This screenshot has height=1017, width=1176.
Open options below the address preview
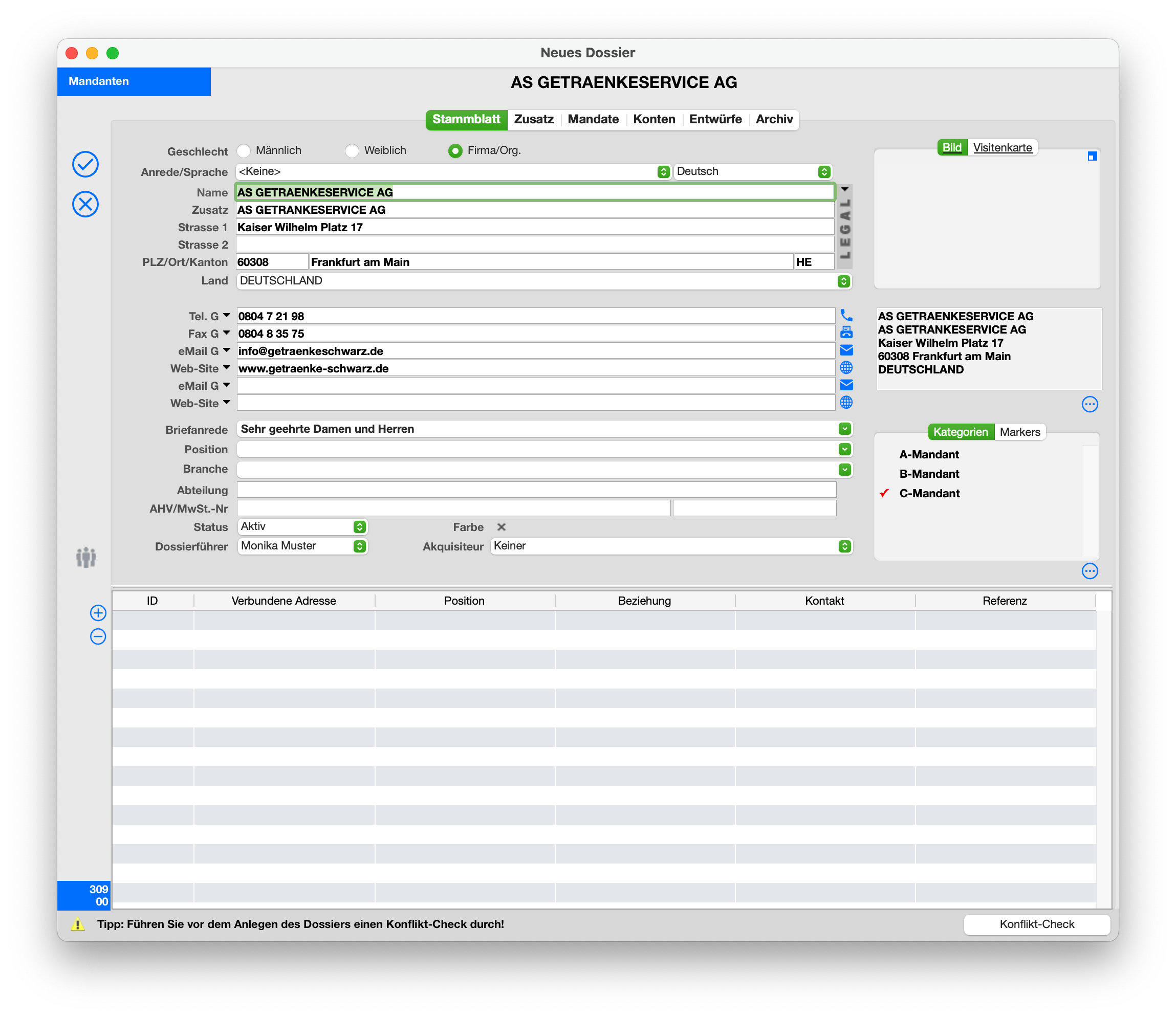1090,405
